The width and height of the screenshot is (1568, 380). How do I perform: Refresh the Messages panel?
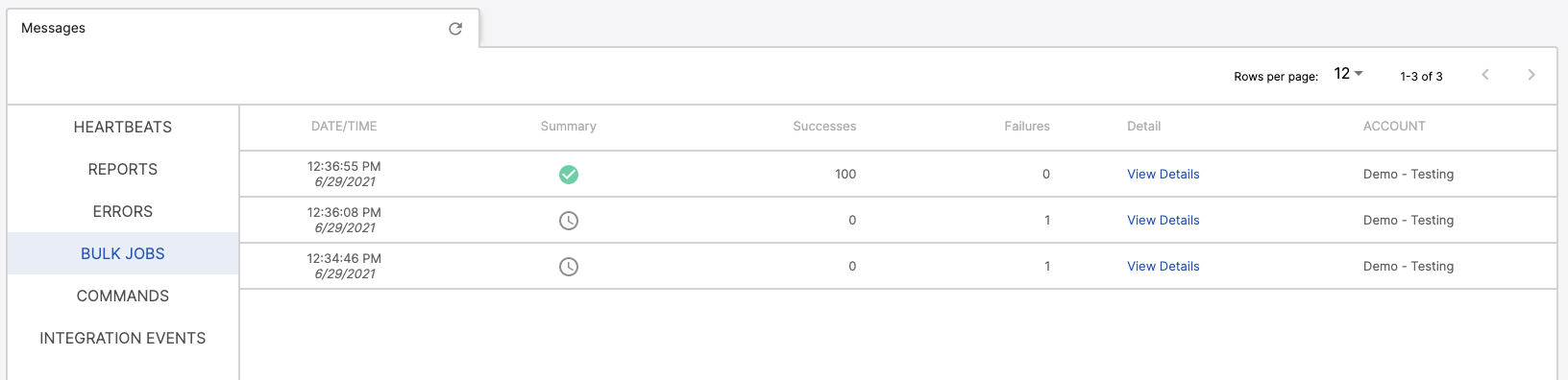[455, 29]
